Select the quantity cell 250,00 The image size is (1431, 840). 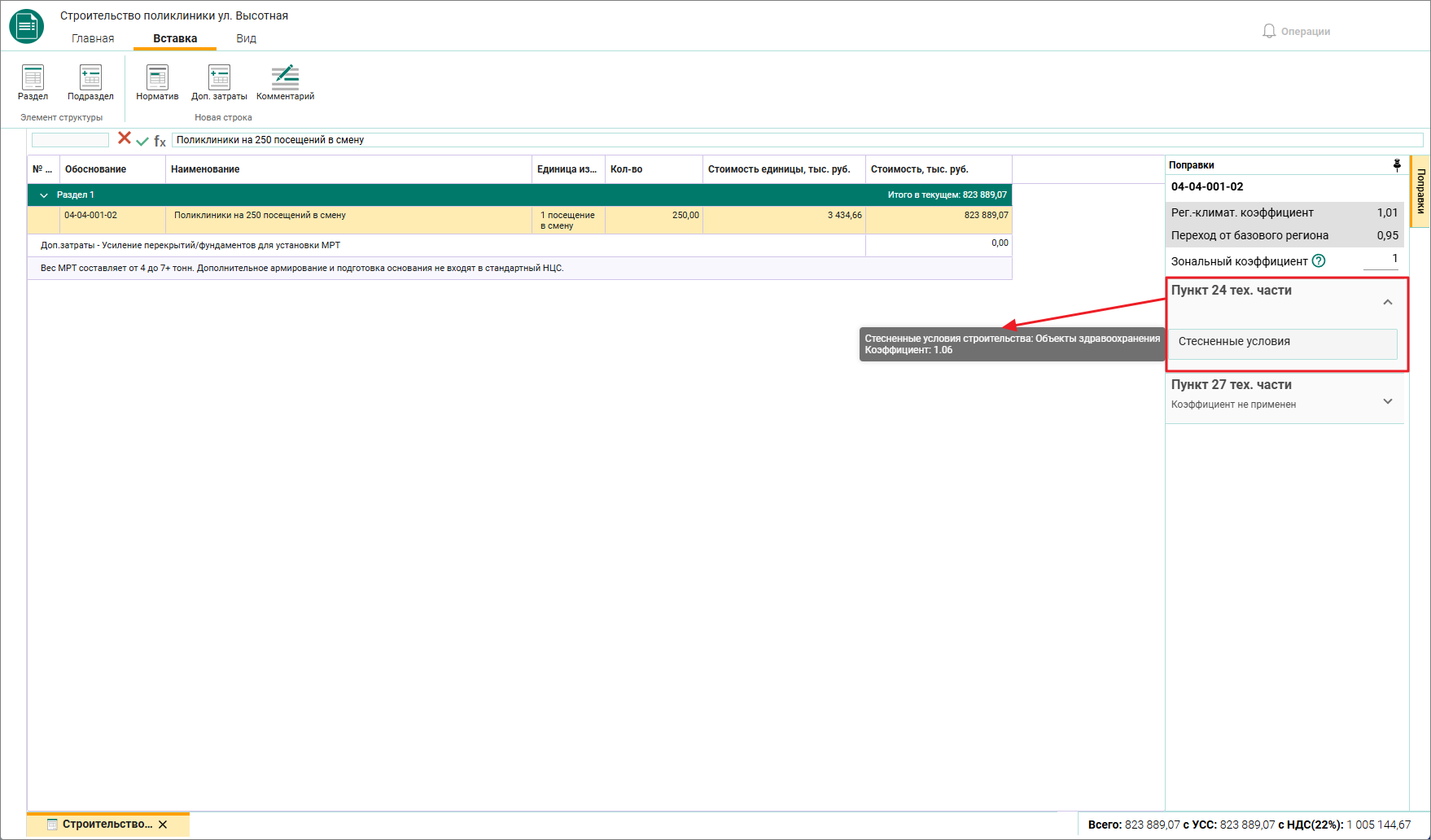coord(654,221)
